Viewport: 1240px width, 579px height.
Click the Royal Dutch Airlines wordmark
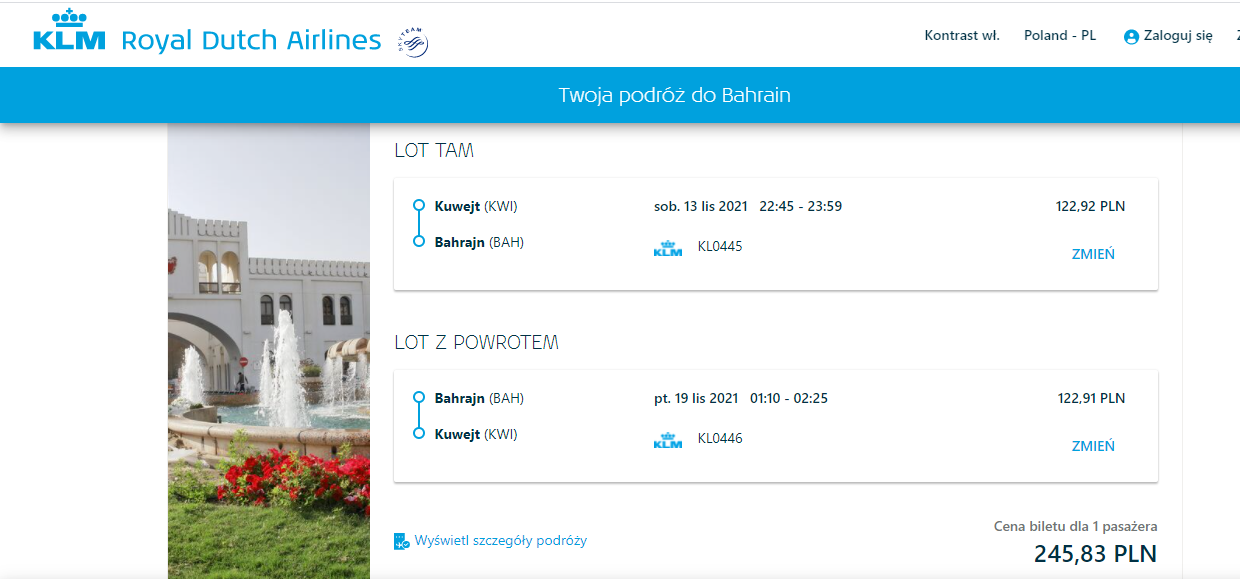point(251,41)
